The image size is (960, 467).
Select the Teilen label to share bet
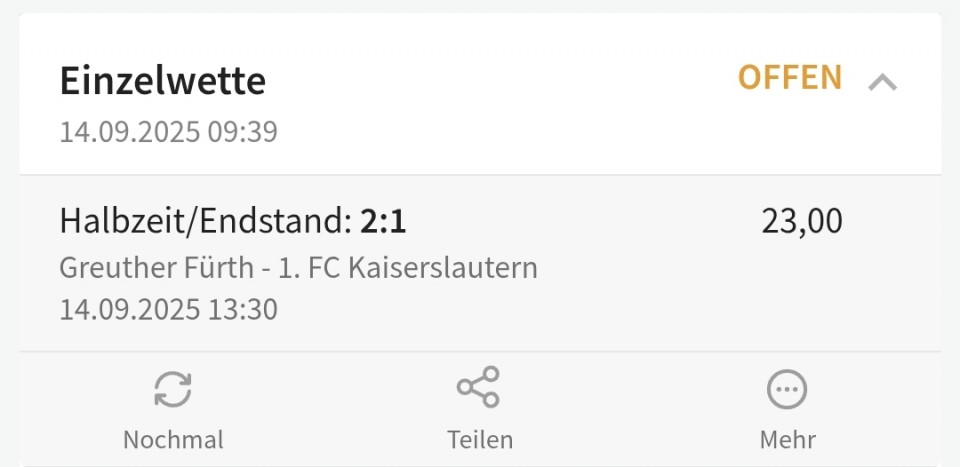tap(479, 440)
